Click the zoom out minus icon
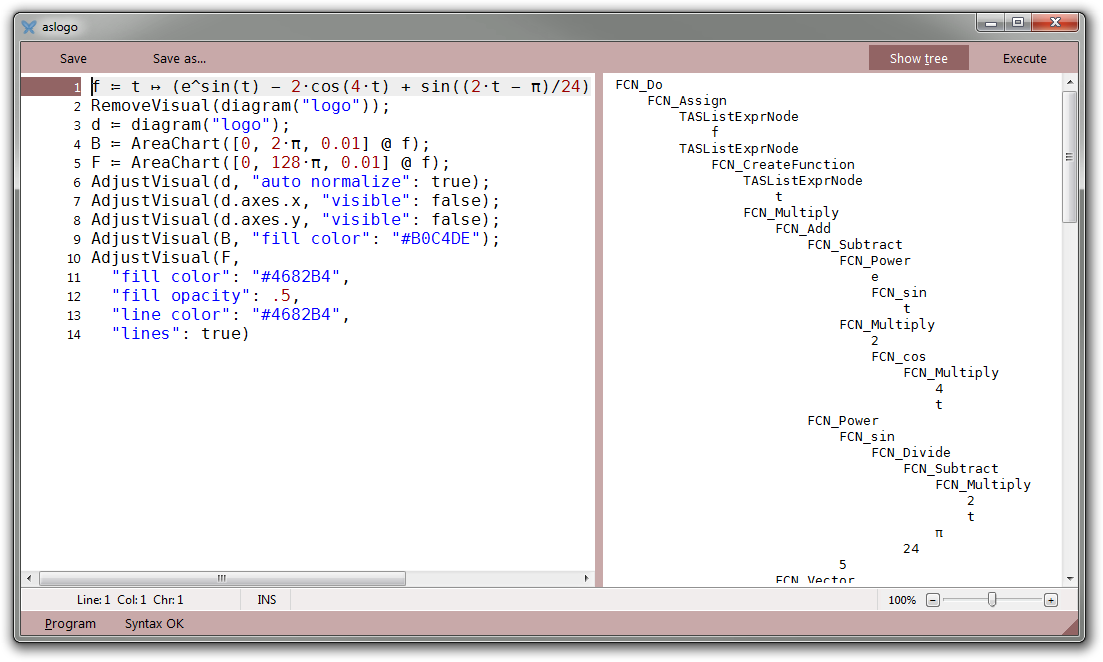Image resolution: width=1103 pixels, height=662 pixels. click(x=933, y=600)
